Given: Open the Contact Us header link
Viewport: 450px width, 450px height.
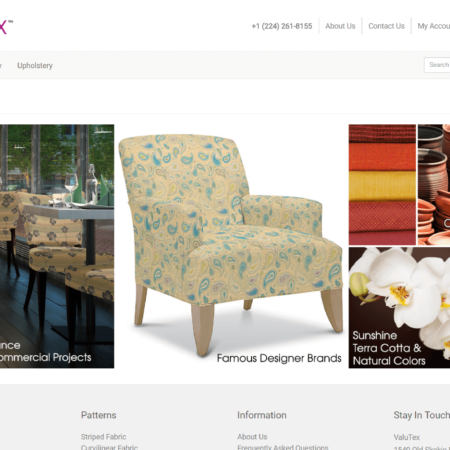Looking at the screenshot, I should coord(386,26).
